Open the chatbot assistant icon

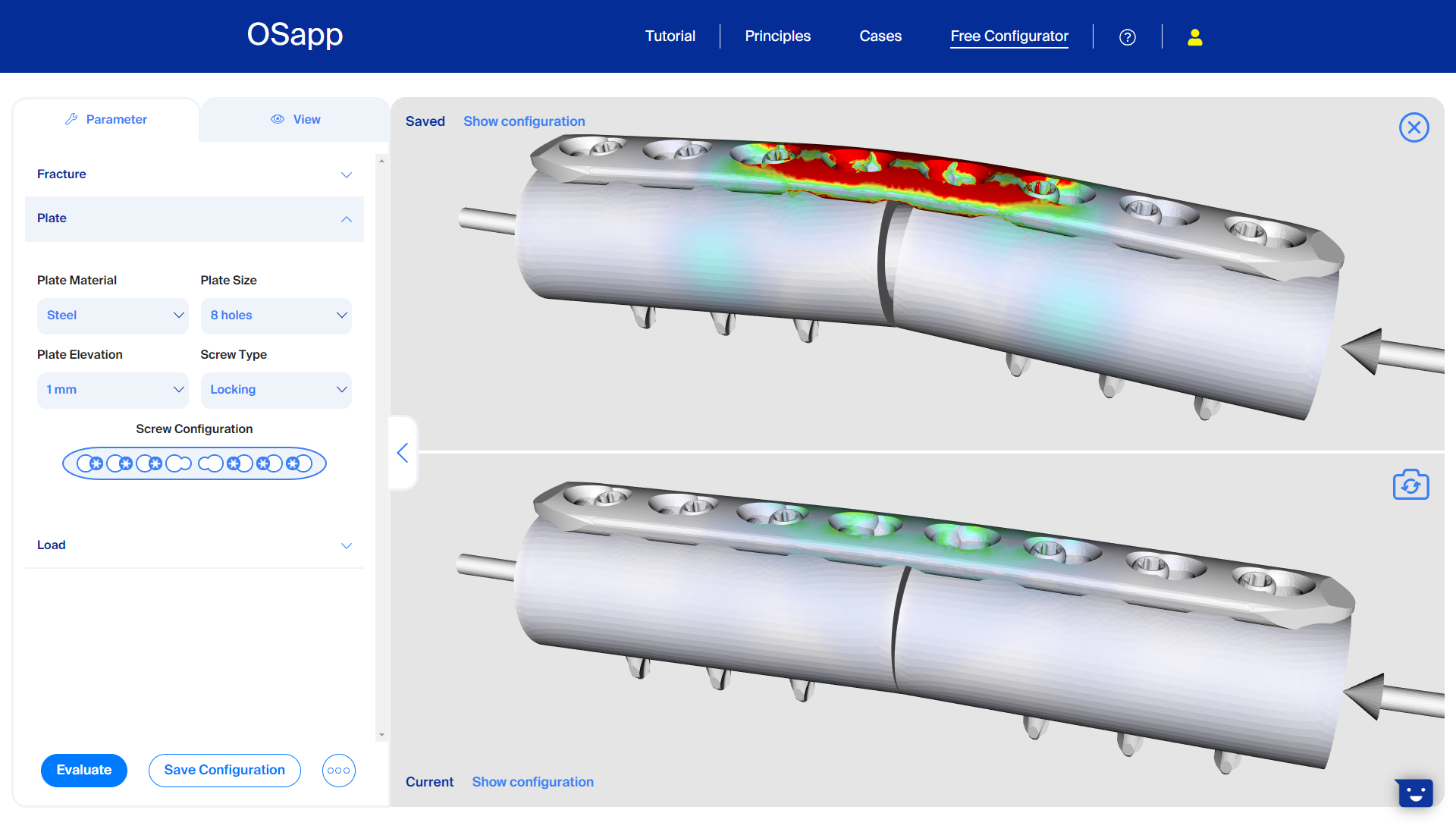(1414, 793)
